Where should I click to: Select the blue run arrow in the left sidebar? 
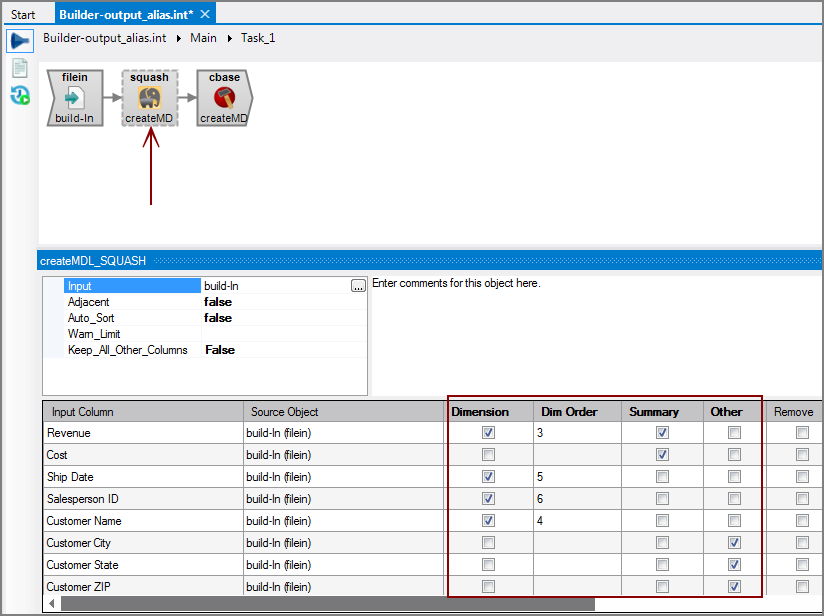18,40
